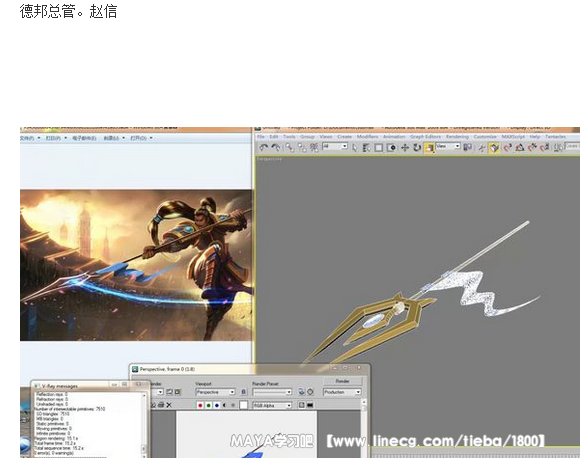Viewport: 582px width, 458px height.
Task: Open the Production render mode dropdown
Action: point(342,392)
